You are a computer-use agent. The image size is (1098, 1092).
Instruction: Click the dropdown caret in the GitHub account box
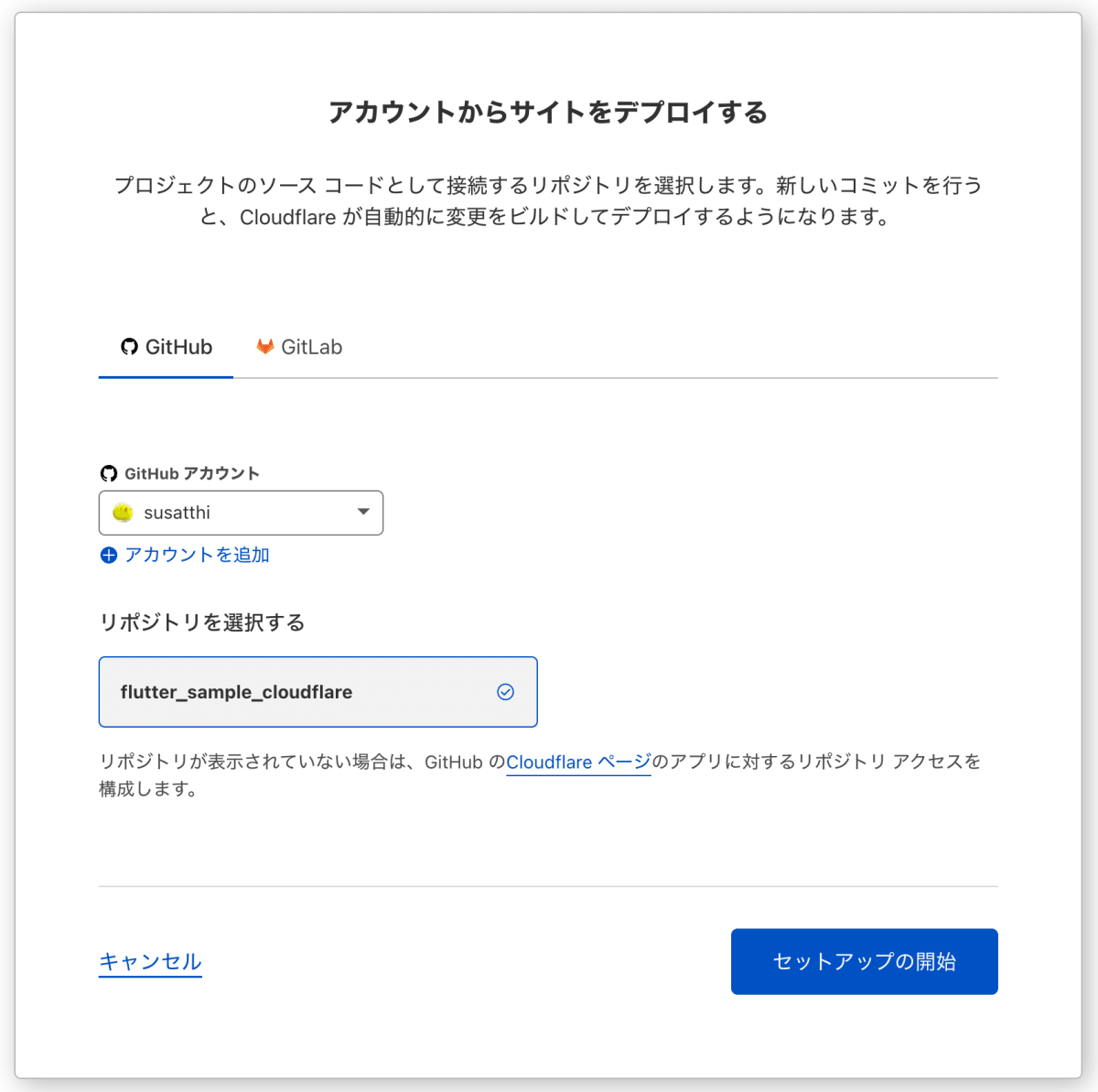362,513
